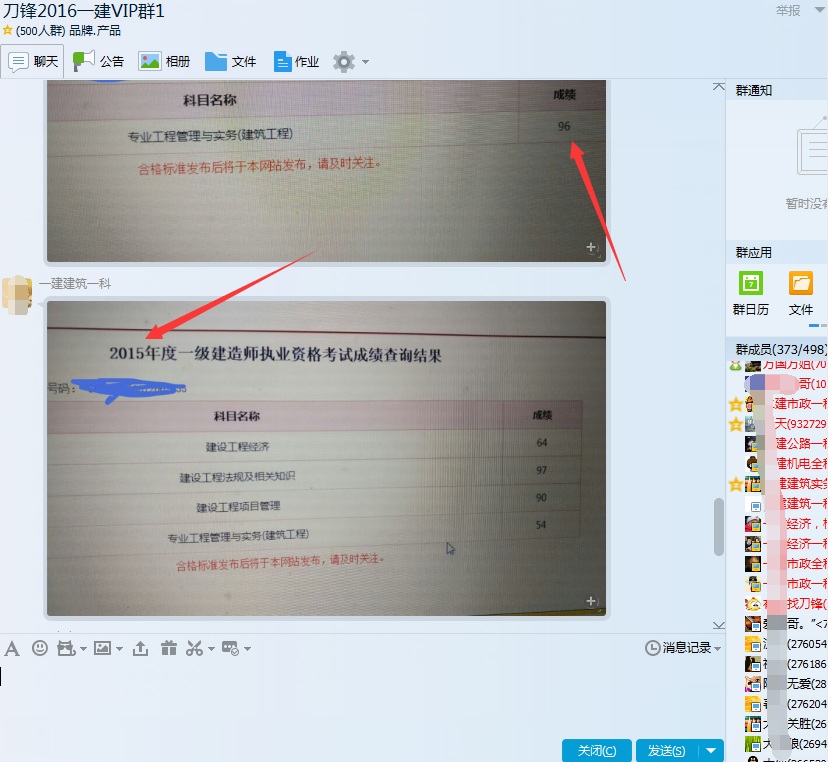The image size is (828, 762).
Task: Open the 2015年度一级建造师 score result image
Action: point(326,458)
